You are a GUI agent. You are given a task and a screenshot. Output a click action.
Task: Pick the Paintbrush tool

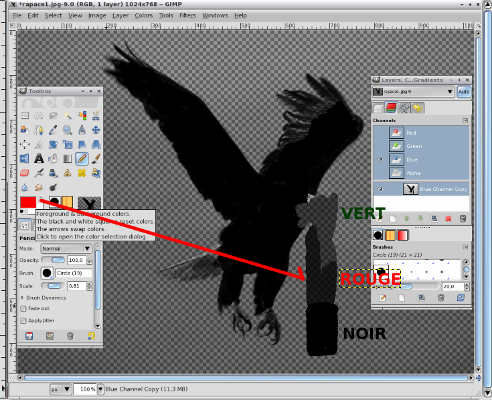(x=96, y=159)
